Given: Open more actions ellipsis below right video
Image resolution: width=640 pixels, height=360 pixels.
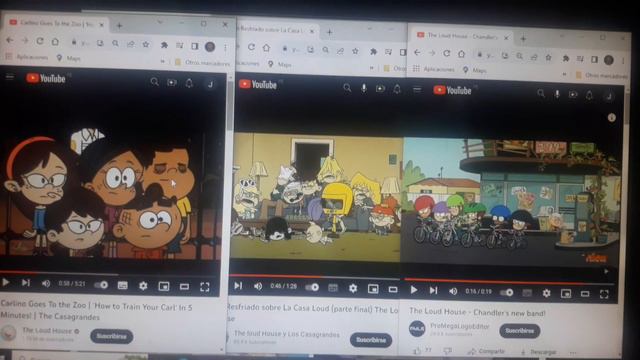Looking at the screenshot, I should [573, 352].
